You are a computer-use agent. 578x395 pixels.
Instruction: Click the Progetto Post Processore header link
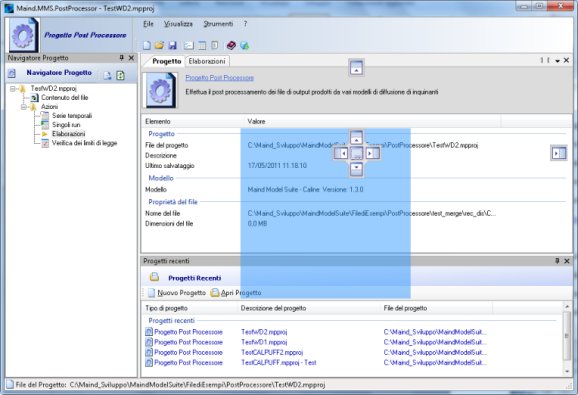219,78
